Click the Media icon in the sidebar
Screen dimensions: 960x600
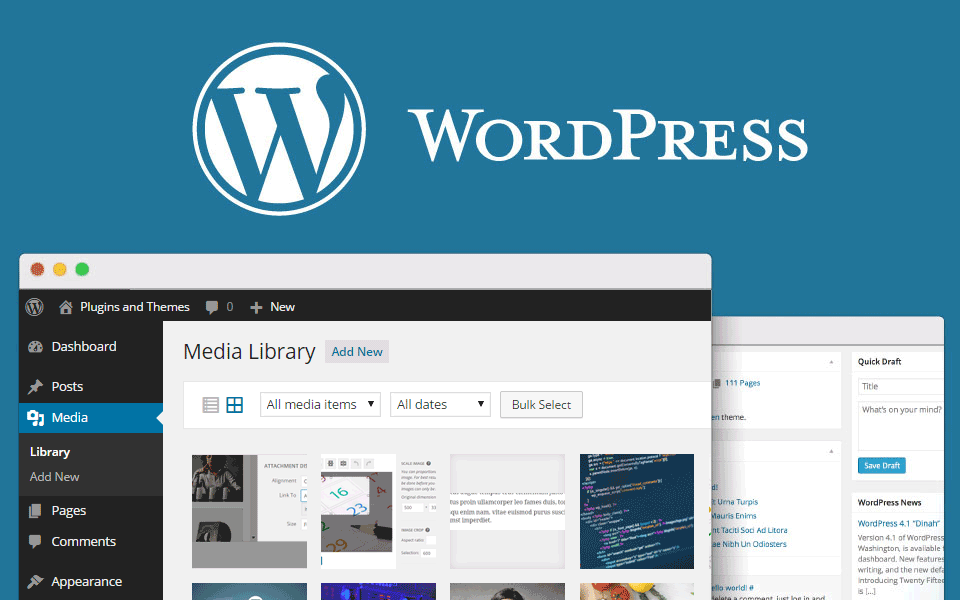36,418
